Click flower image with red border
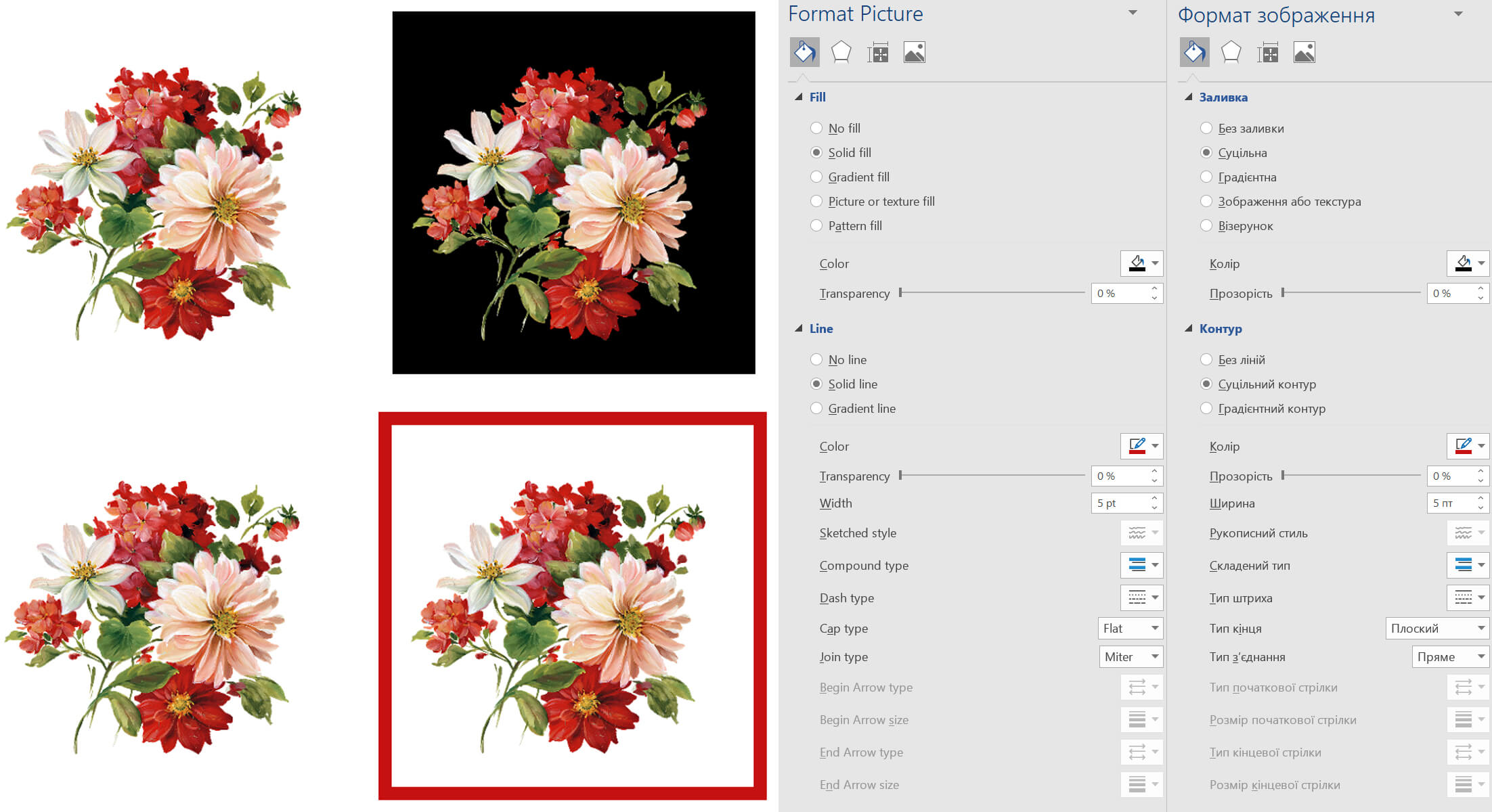Viewport: 1492px width, 812px height. click(573, 606)
